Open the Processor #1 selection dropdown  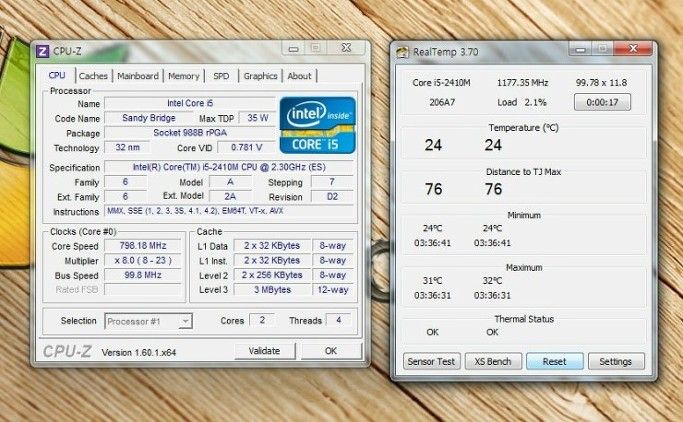[x=148, y=321]
